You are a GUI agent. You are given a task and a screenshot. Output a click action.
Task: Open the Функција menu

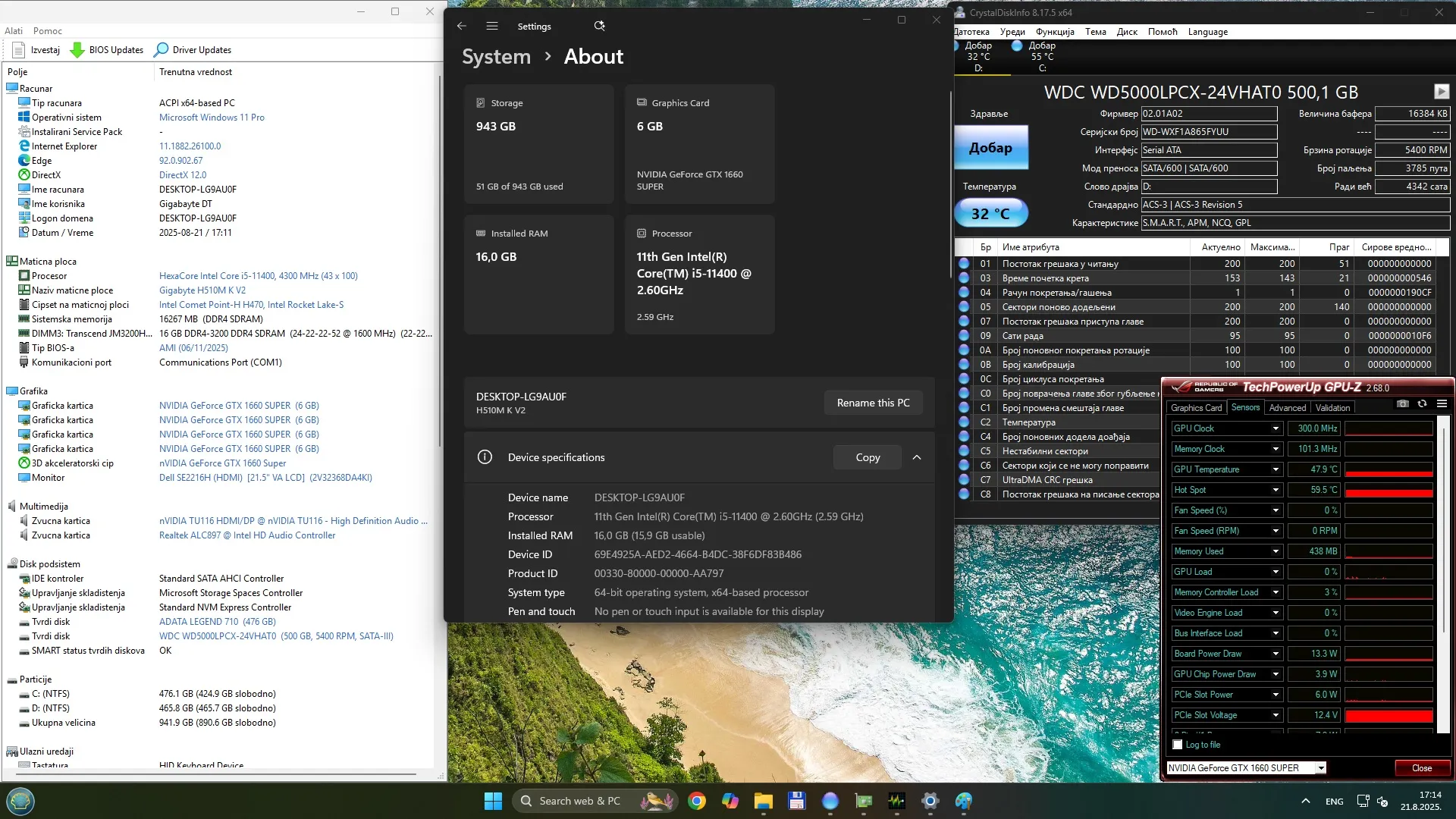tap(1055, 32)
